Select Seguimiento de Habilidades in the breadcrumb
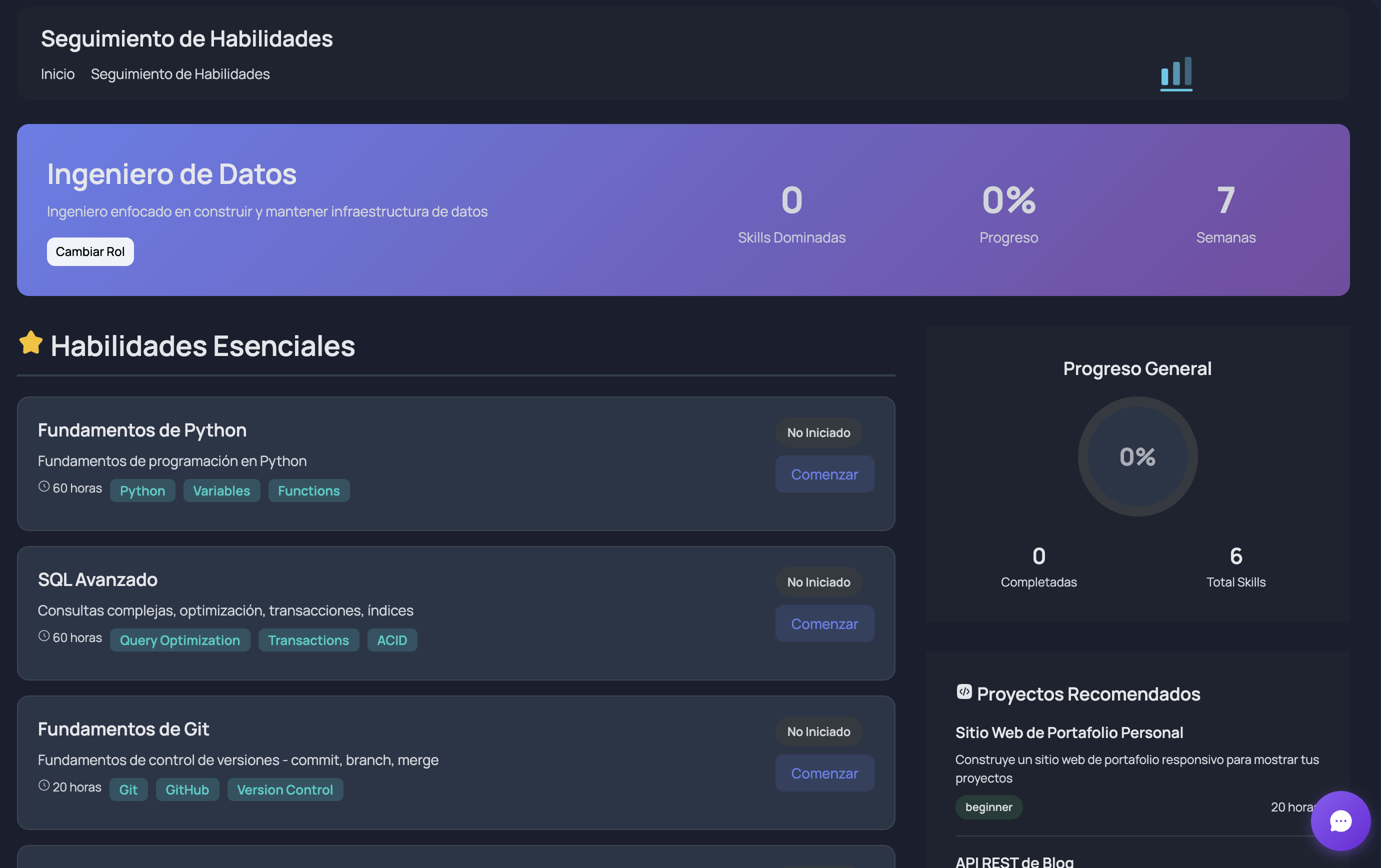Viewport: 1381px width, 868px height. (x=179, y=73)
